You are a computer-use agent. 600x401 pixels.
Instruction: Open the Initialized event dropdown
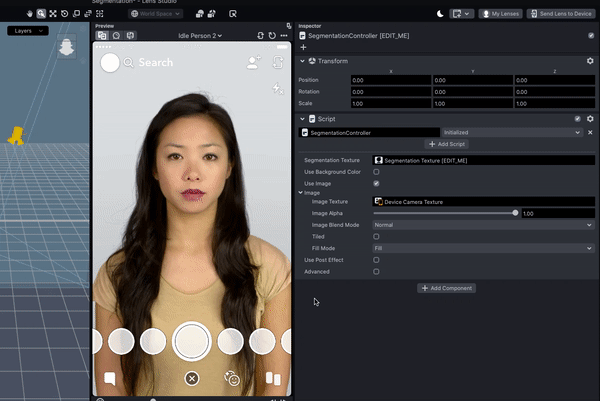pos(512,132)
